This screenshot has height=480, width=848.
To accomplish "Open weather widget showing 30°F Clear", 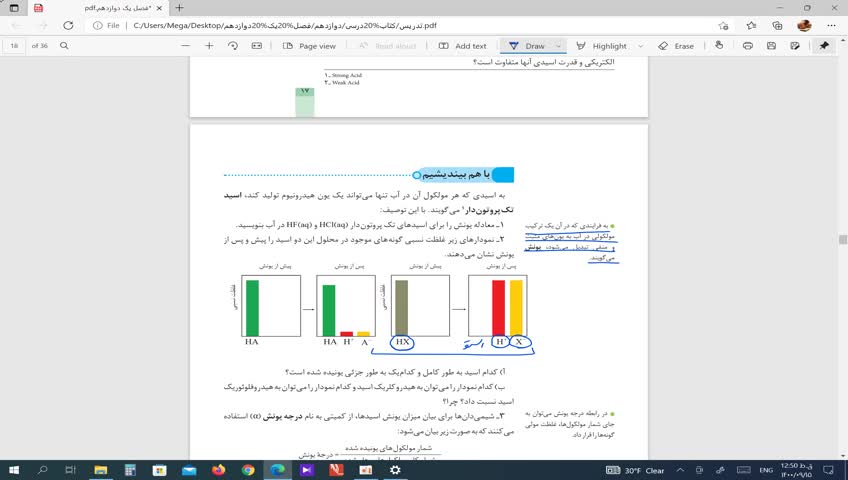I will click(x=635, y=470).
